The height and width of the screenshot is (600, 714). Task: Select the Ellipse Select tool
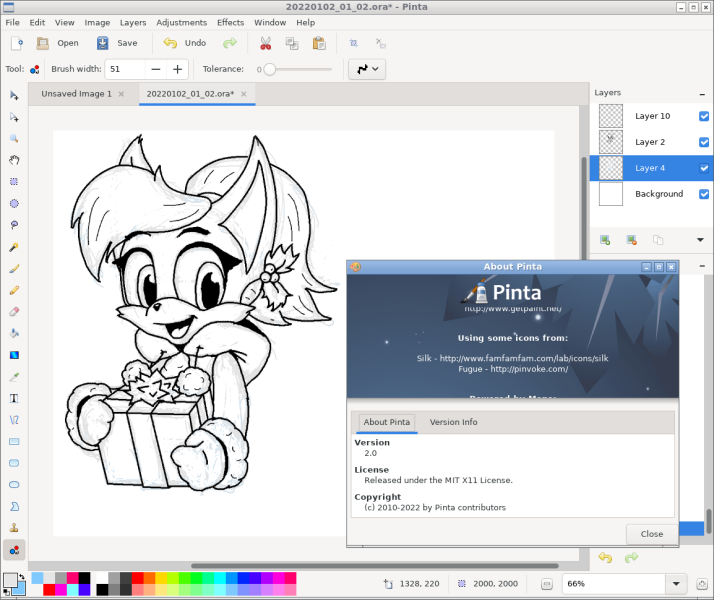pos(14,203)
